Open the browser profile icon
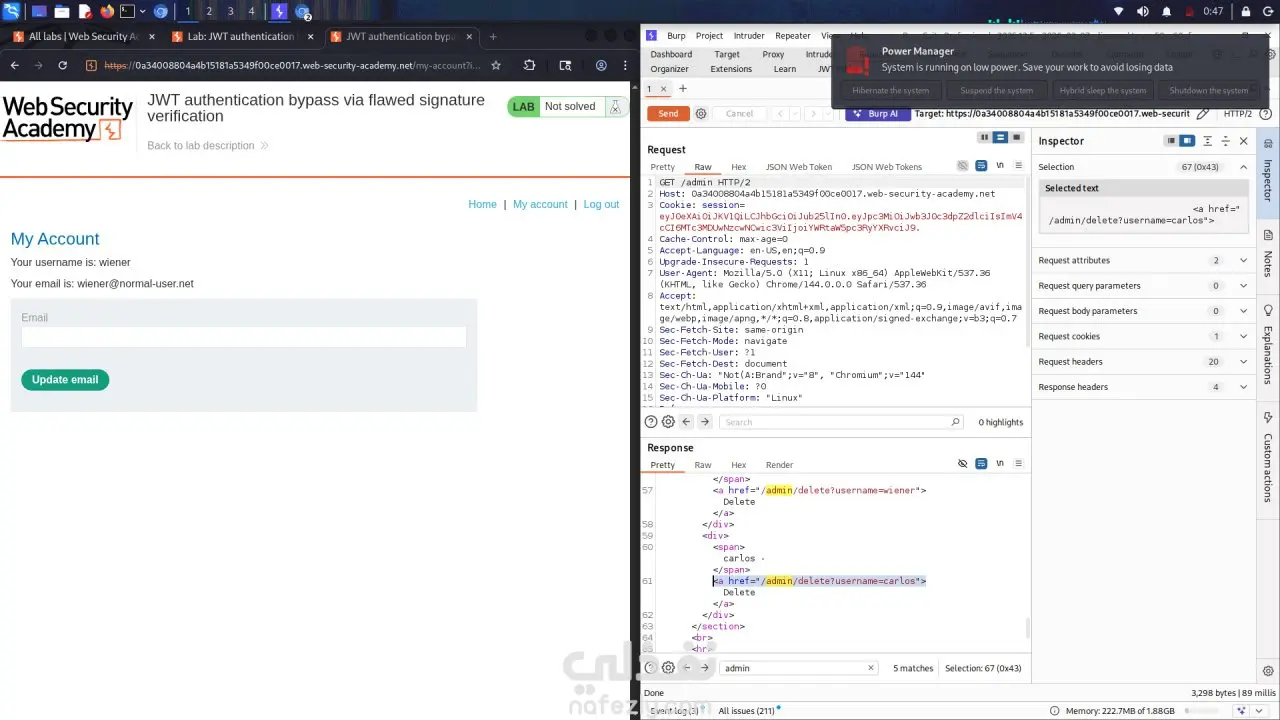The width and height of the screenshot is (1280, 720). tap(601, 66)
